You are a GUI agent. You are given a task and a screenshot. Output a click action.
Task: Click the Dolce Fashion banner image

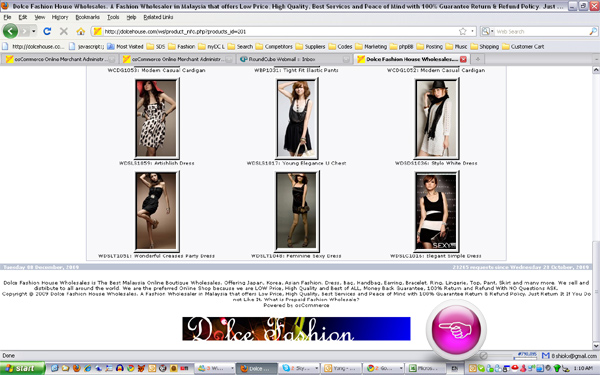point(296,329)
